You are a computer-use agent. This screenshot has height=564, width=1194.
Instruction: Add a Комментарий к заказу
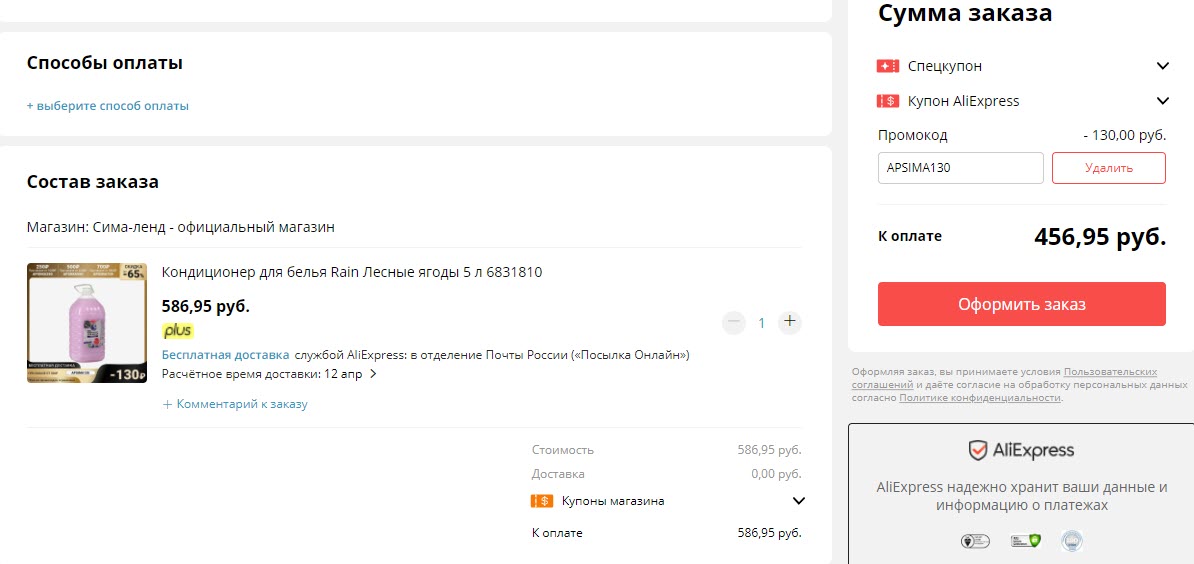(235, 404)
